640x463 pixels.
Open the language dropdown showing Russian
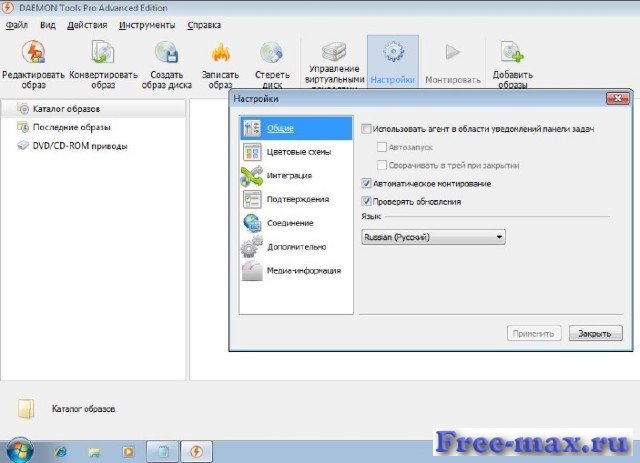click(x=433, y=237)
